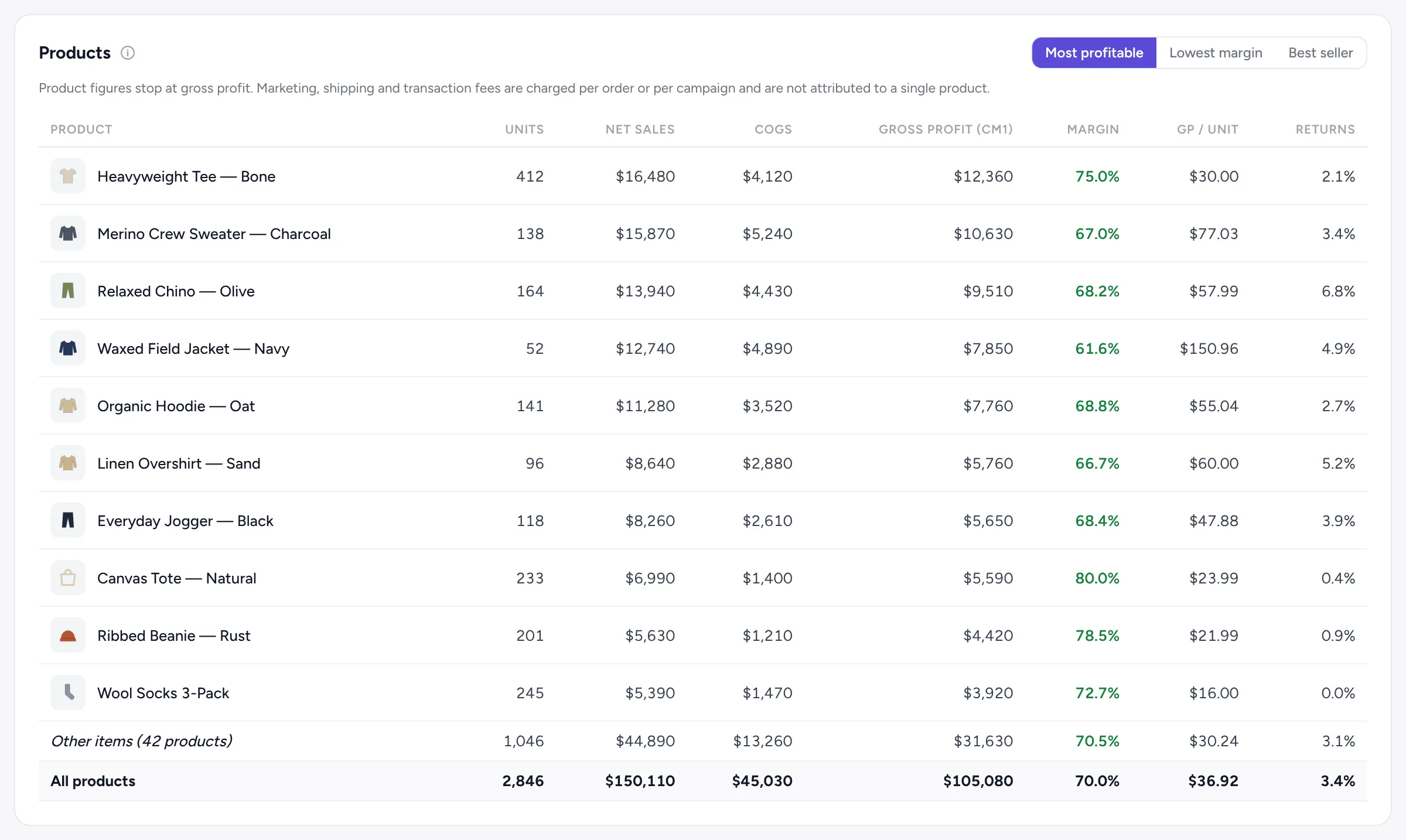
Task: Click the Relaxed Chino olive pants icon
Action: (68, 291)
